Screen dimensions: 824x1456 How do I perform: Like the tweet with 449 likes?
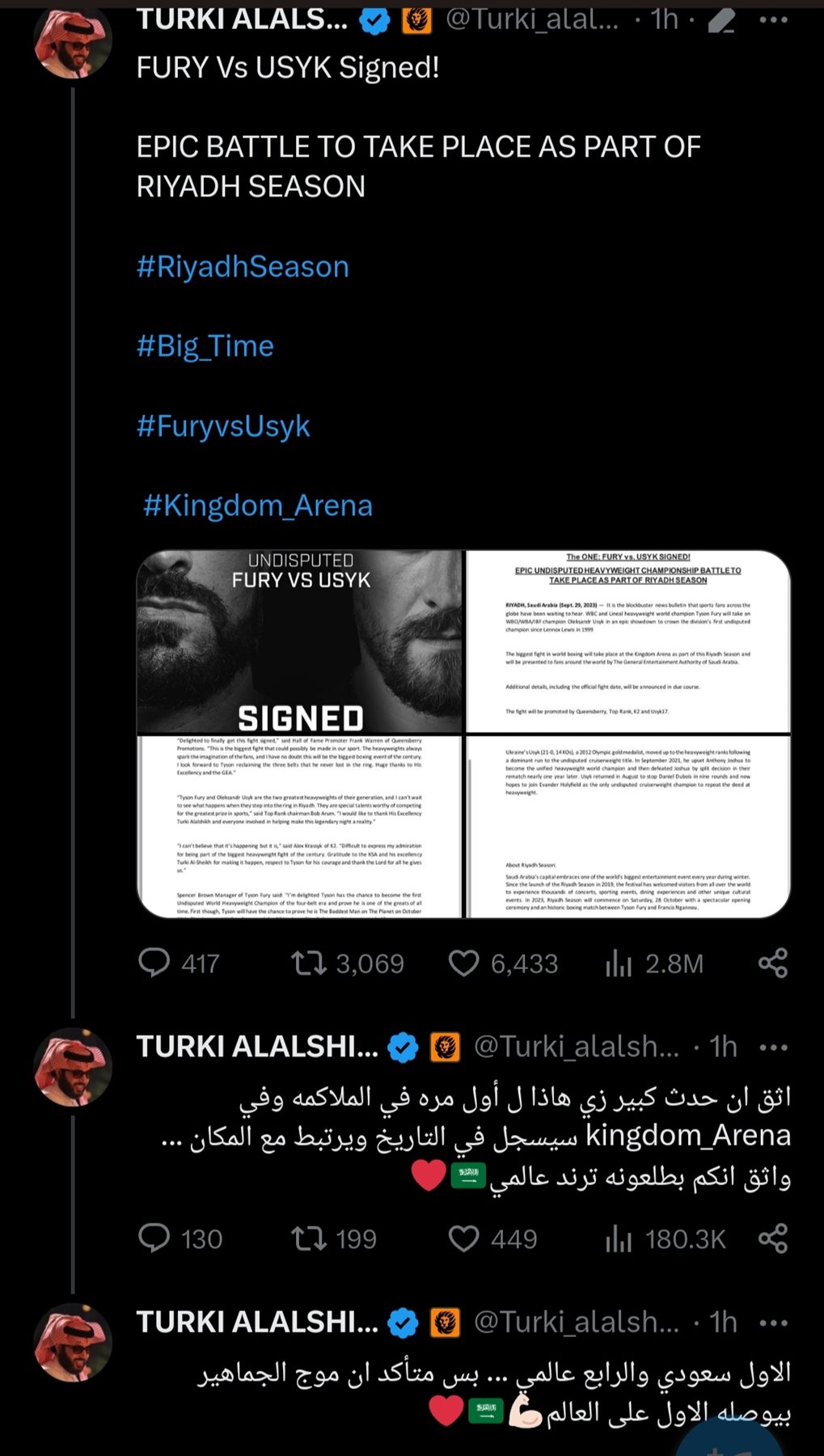463,1238
